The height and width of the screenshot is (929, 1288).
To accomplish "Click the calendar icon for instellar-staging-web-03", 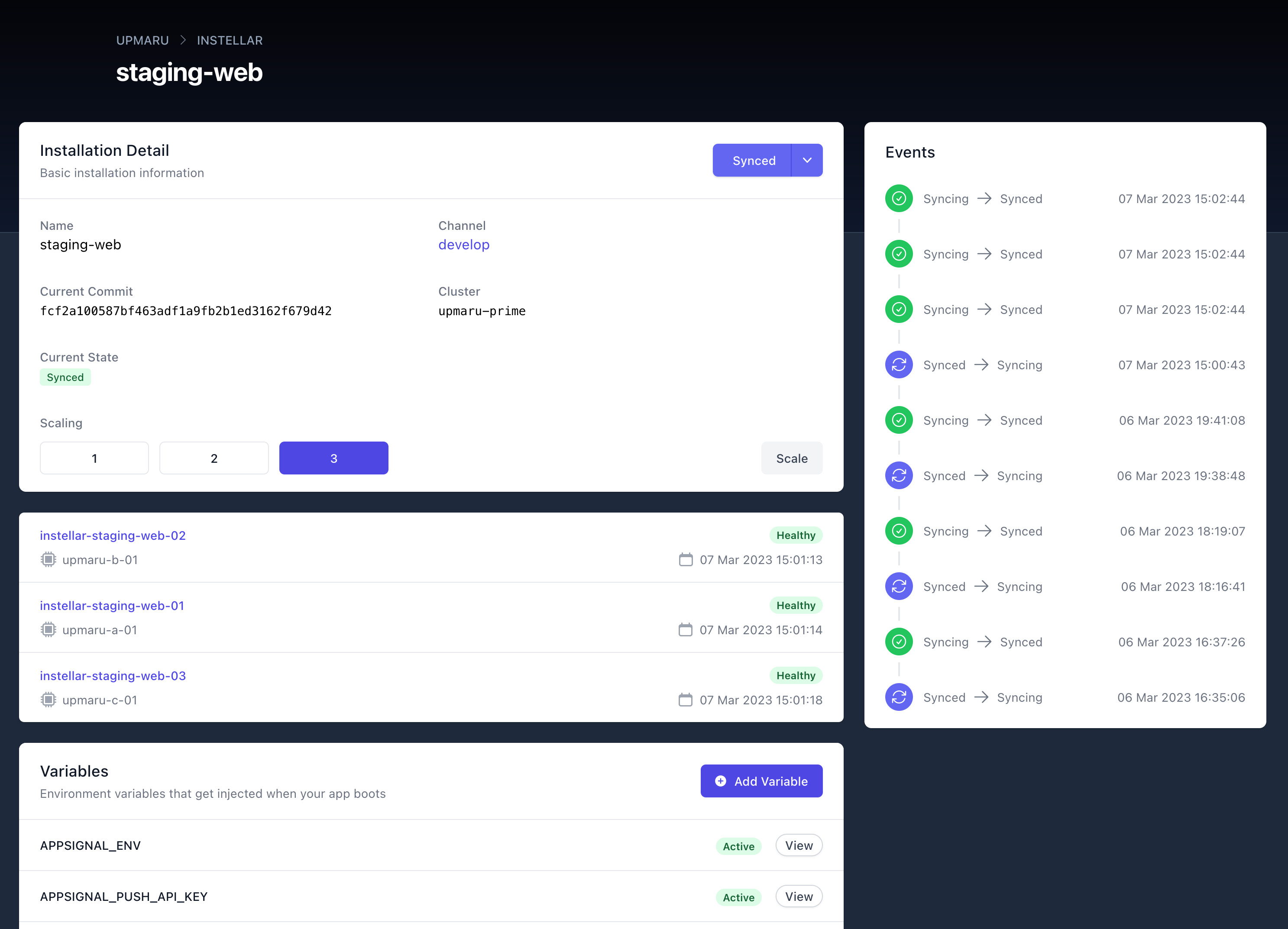I will (x=686, y=700).
